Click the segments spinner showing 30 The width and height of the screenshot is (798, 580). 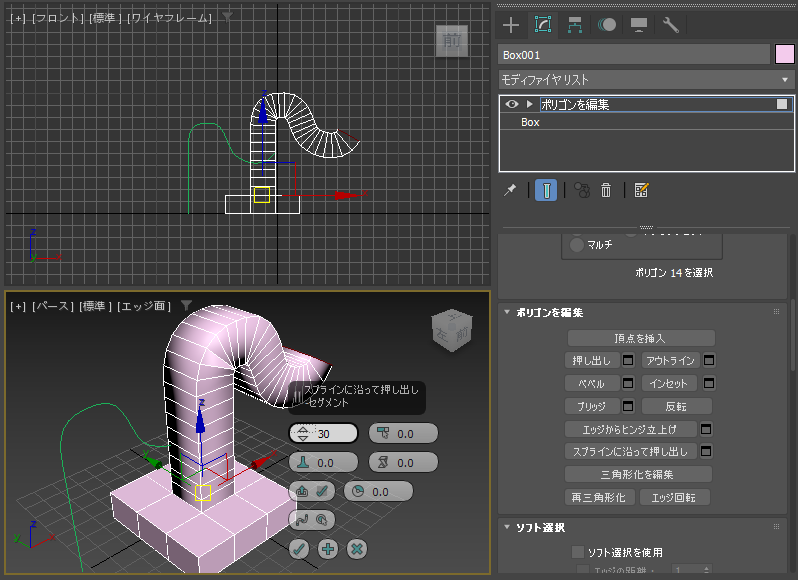323,433
